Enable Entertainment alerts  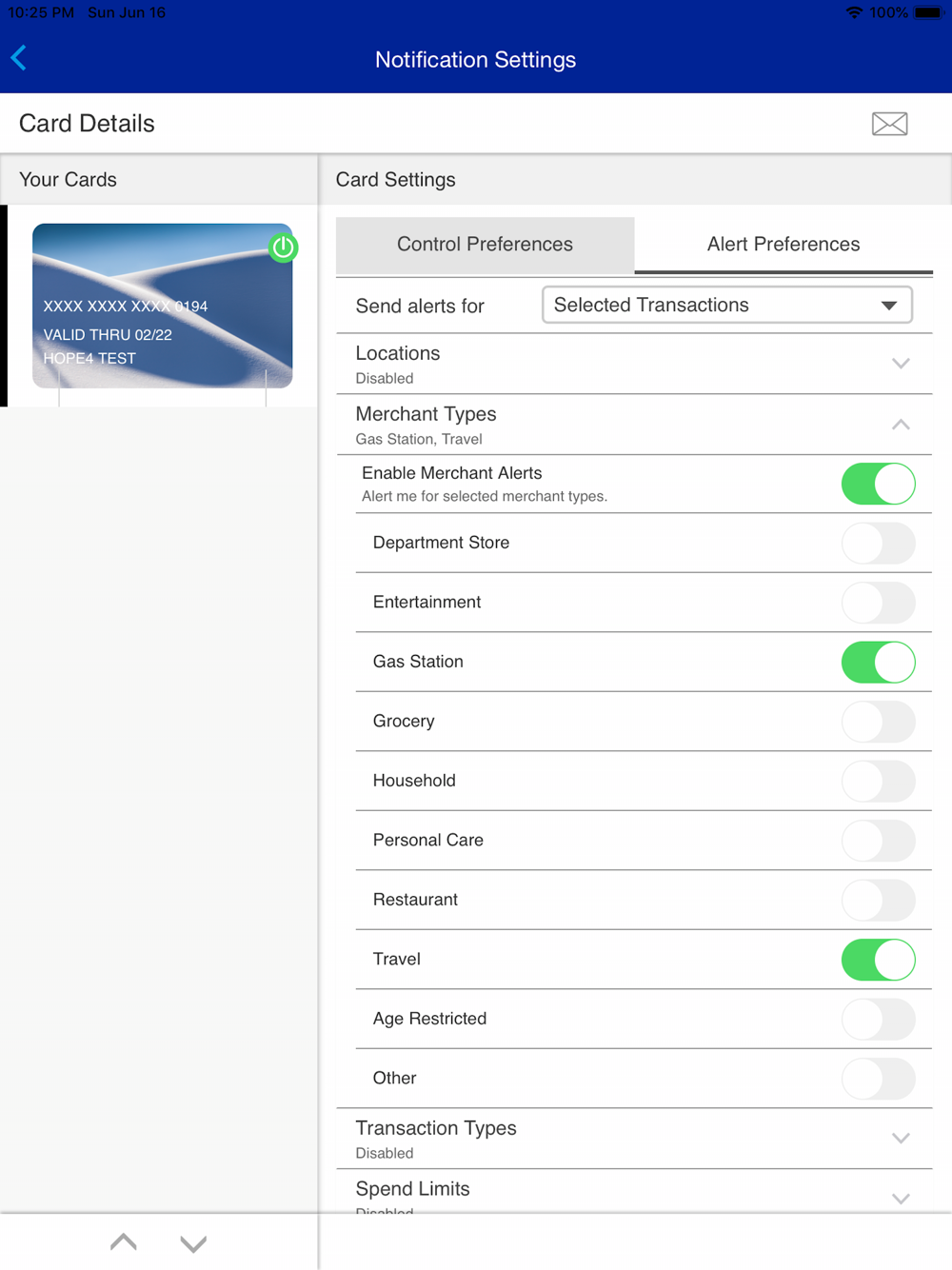(878, 603)
